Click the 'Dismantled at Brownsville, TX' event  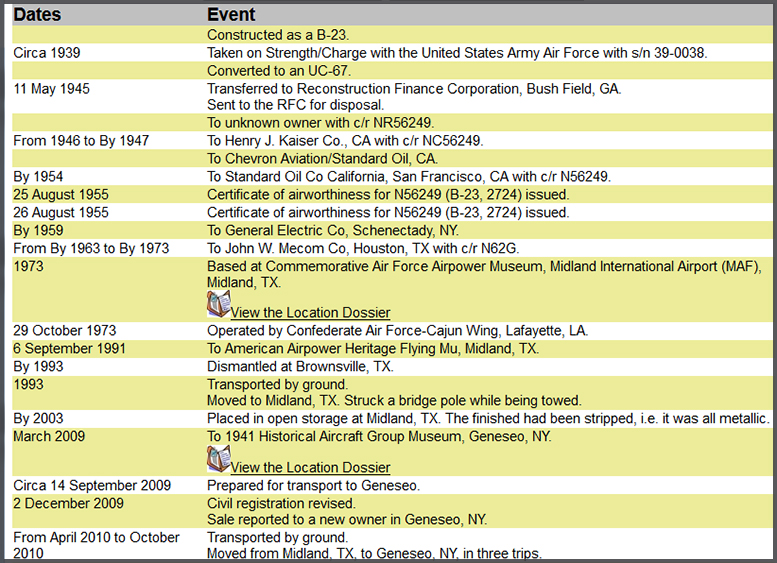pos(300,366)
